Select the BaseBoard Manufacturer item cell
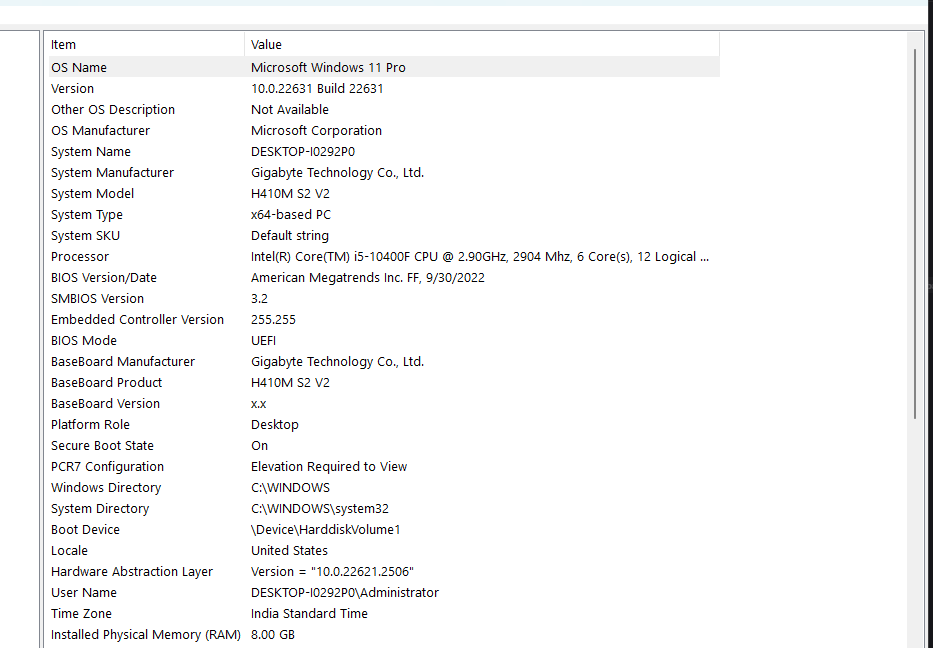 point(123,362)
